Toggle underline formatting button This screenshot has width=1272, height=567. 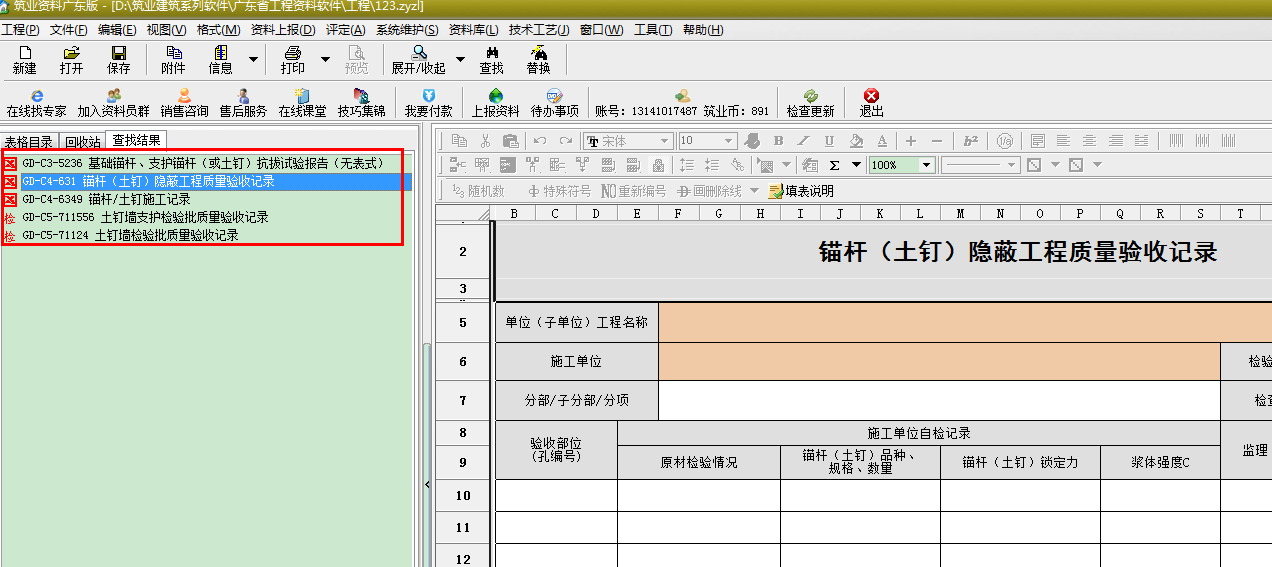[829, 141]
